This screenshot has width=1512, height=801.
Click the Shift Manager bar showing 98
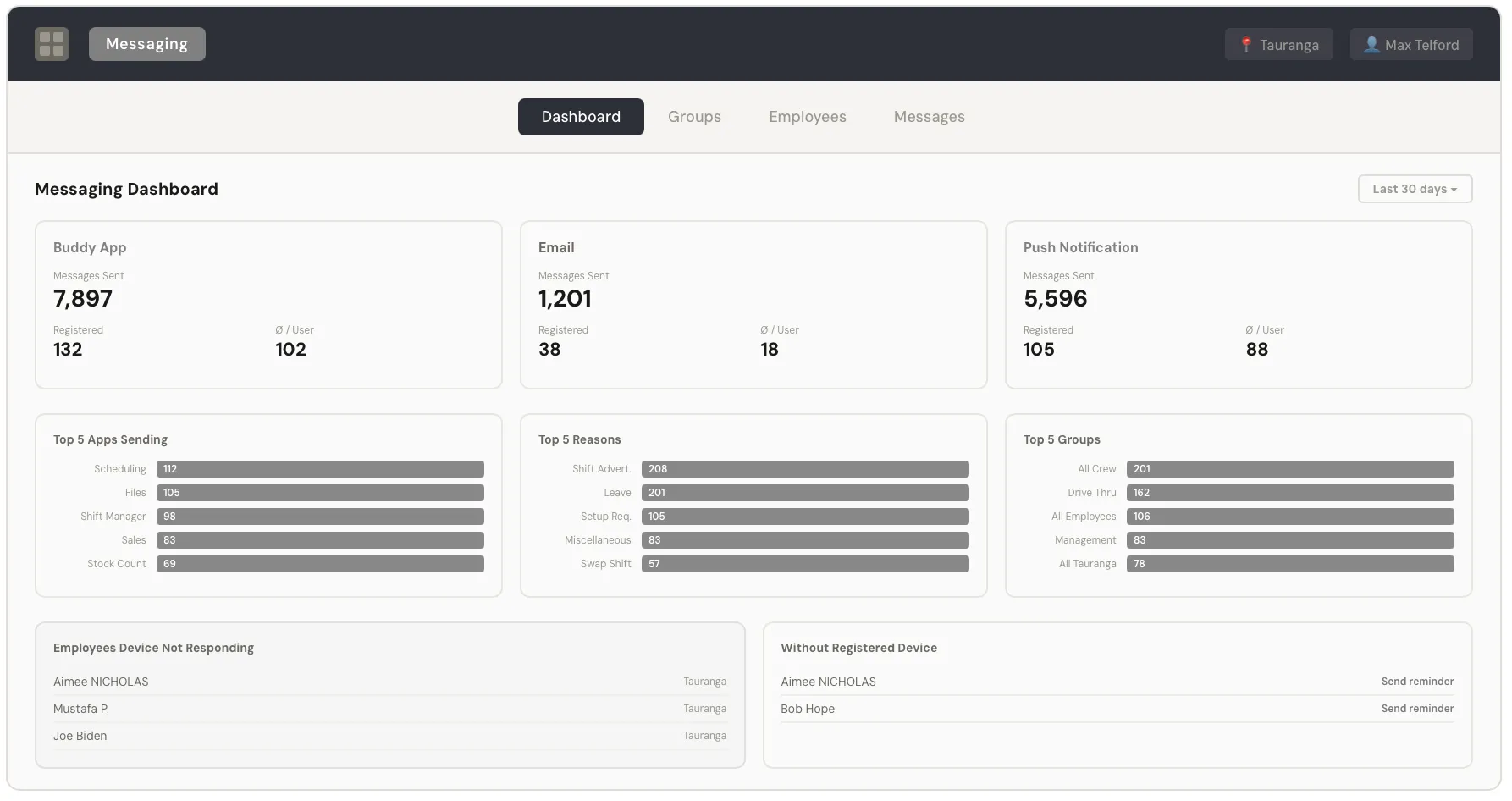click(x=320, y=517)
